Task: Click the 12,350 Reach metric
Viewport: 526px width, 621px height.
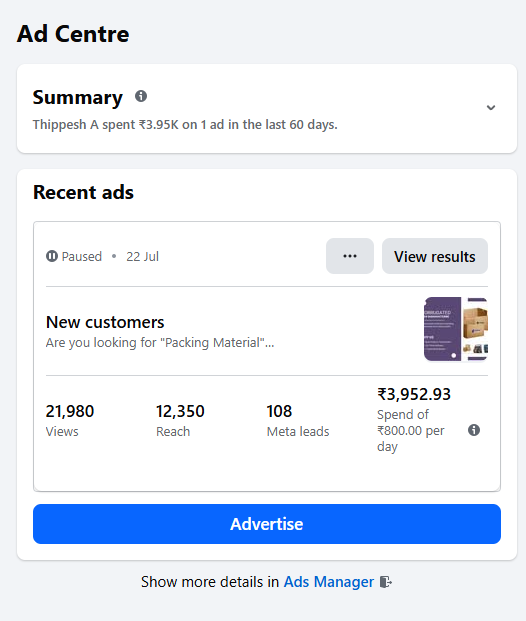Action: (180, 420)
